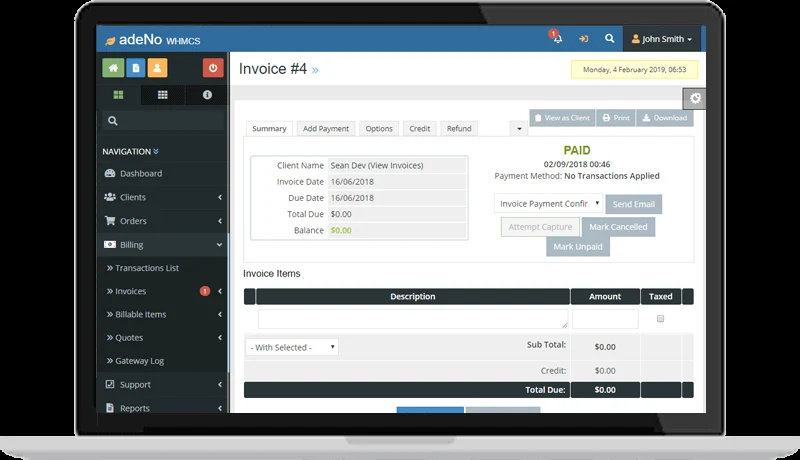The image size is (800, 460).
Task: Click the orange user icon button
Action: pos(157,68)
